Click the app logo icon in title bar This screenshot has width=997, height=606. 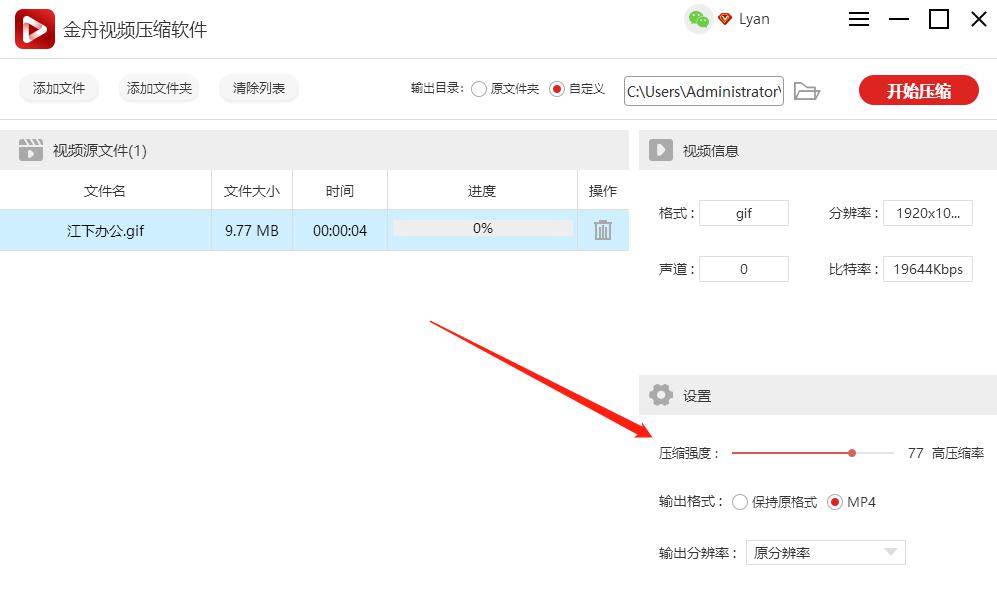(x=32, y=28)
